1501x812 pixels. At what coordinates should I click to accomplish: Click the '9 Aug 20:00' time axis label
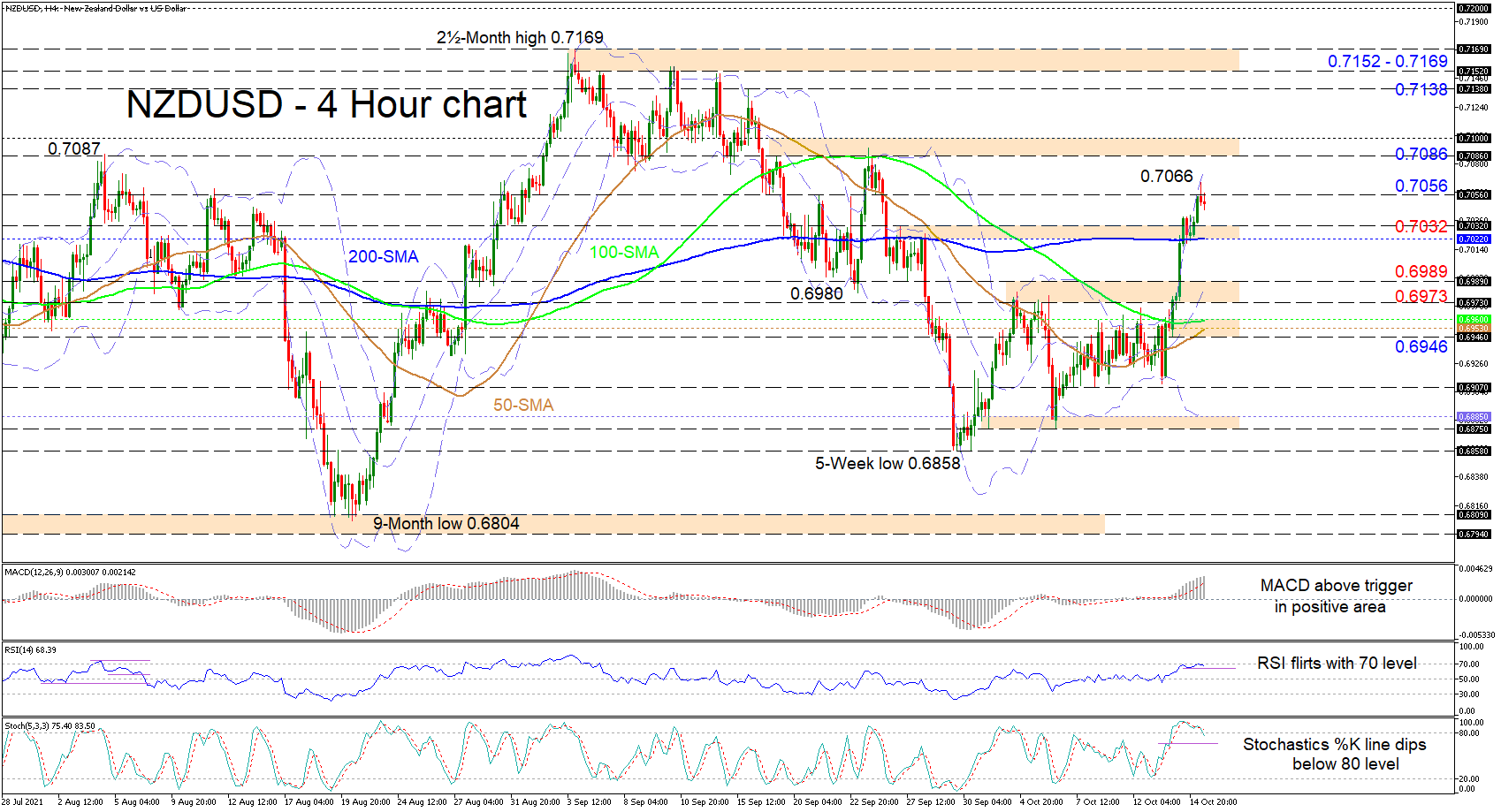coord(194,802)
